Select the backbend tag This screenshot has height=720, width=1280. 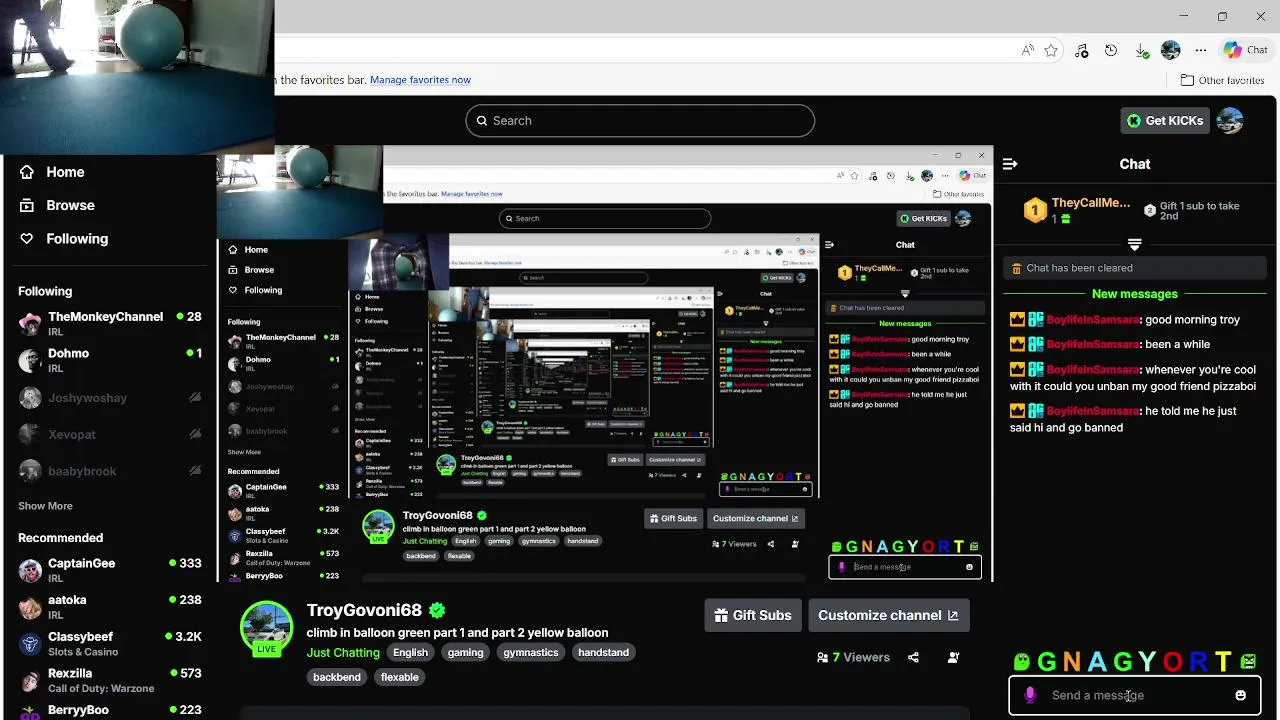pyautogui.click(x=337, y=677)
